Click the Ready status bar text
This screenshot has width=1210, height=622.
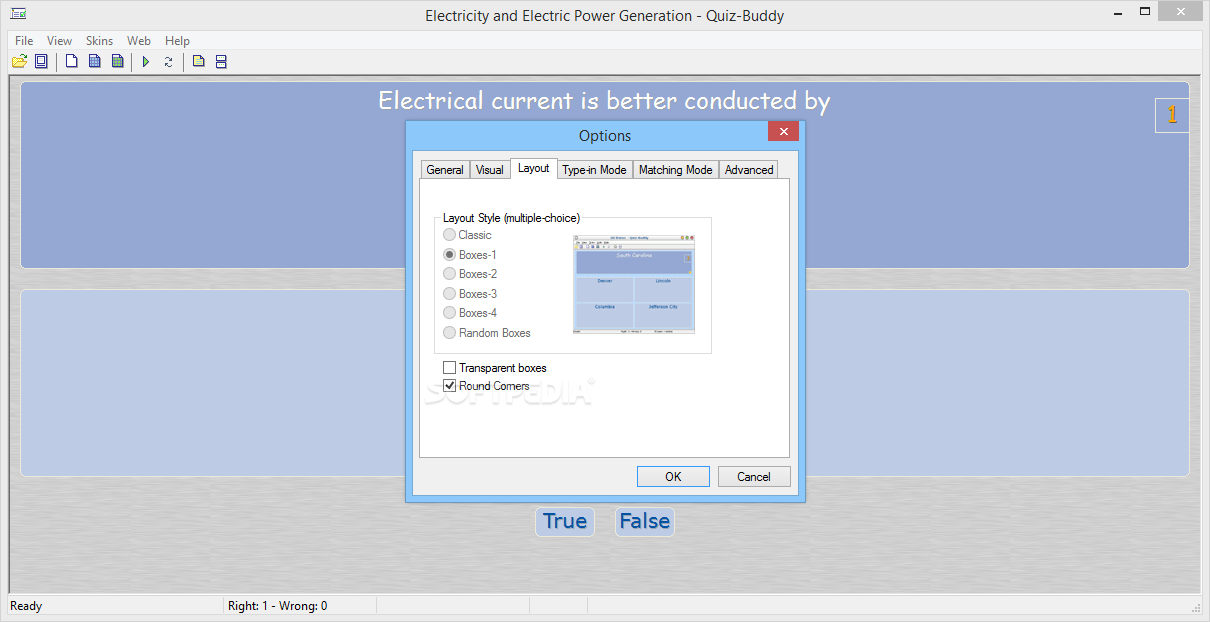(26, 606)
